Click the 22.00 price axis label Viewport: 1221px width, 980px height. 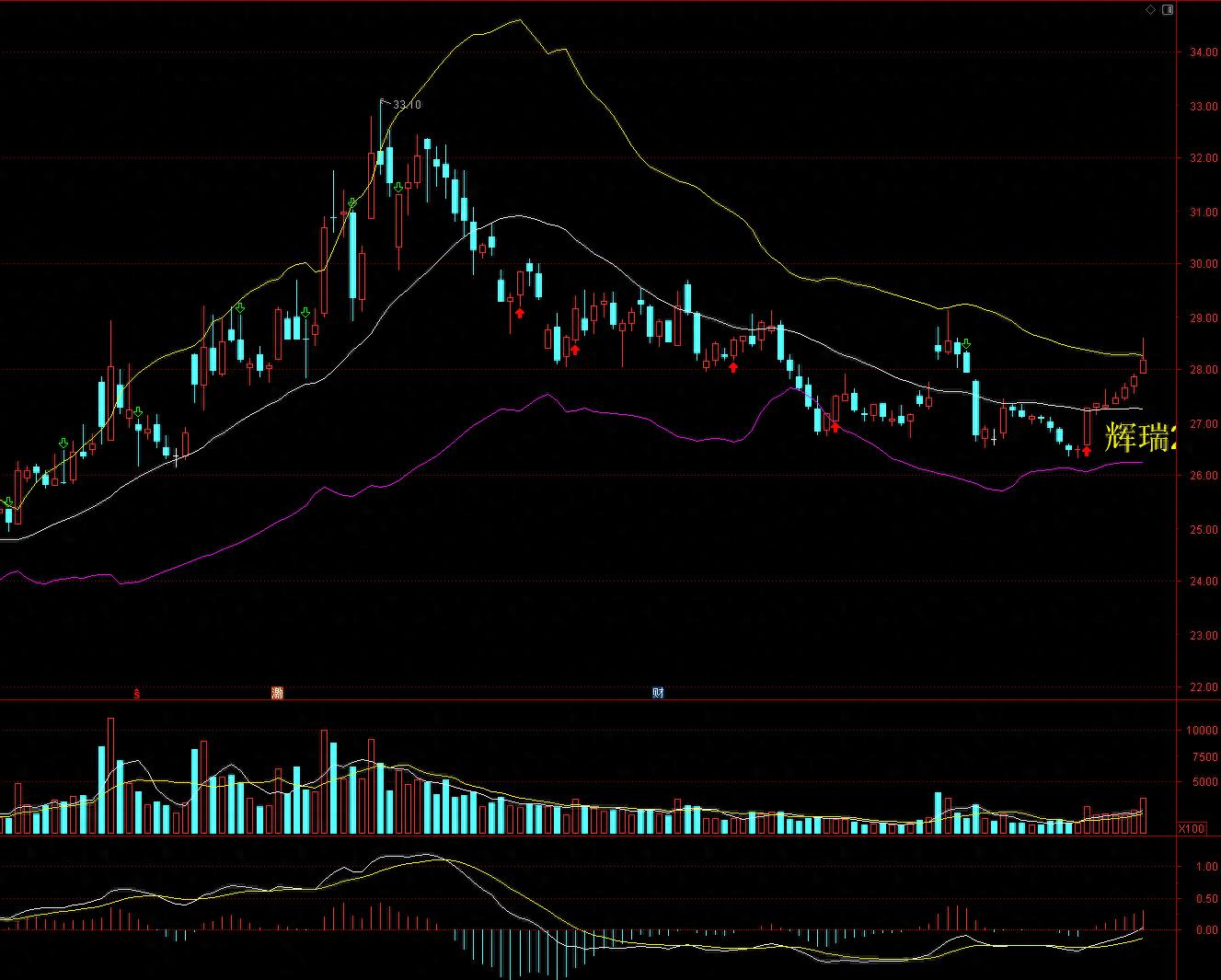(x=1203, y=687)
